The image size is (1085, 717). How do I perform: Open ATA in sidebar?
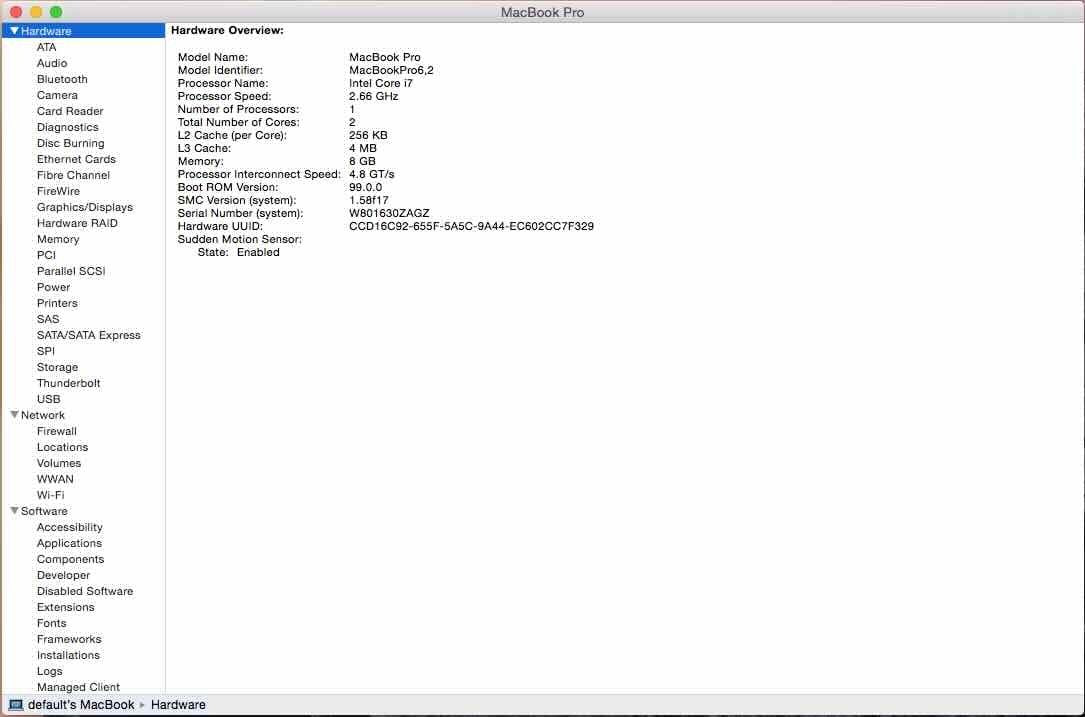tap(46, 47)
